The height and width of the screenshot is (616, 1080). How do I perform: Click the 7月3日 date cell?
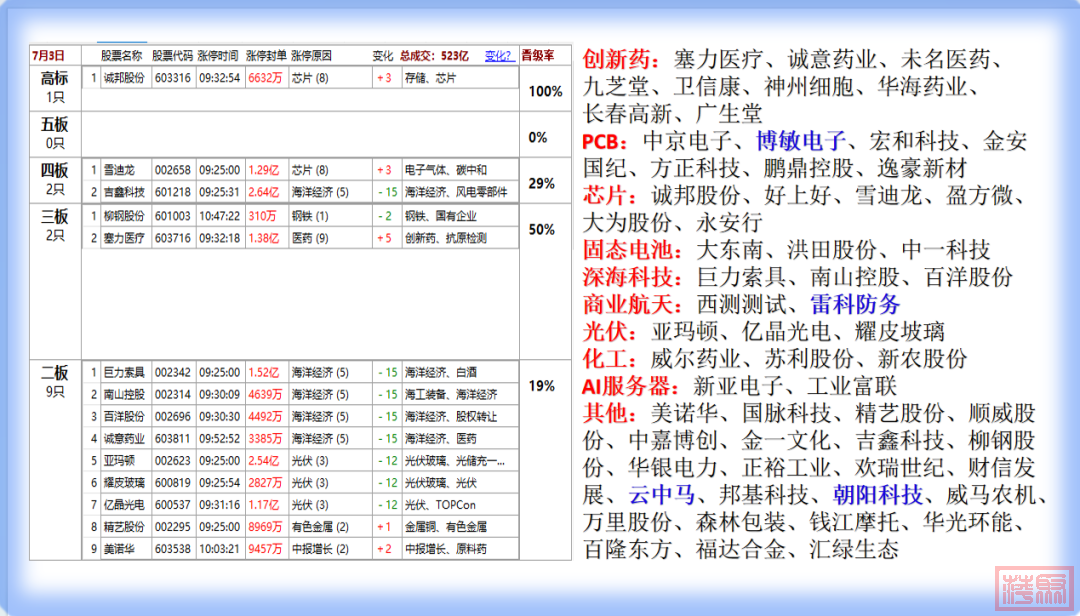click(x=50, y=56)
